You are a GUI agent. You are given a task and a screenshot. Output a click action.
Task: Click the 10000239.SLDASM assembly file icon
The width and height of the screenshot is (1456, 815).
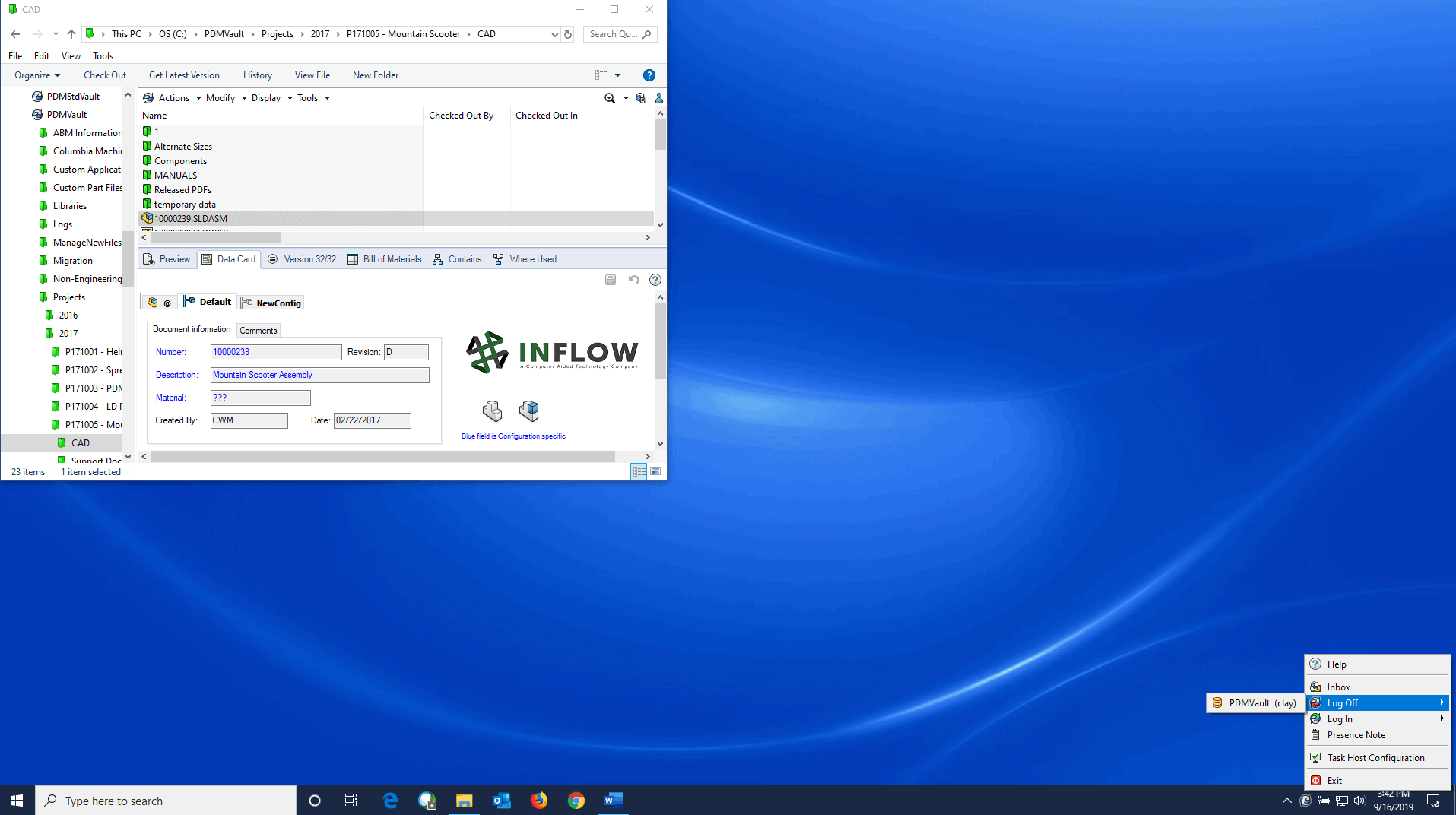[x=148, y=218]
